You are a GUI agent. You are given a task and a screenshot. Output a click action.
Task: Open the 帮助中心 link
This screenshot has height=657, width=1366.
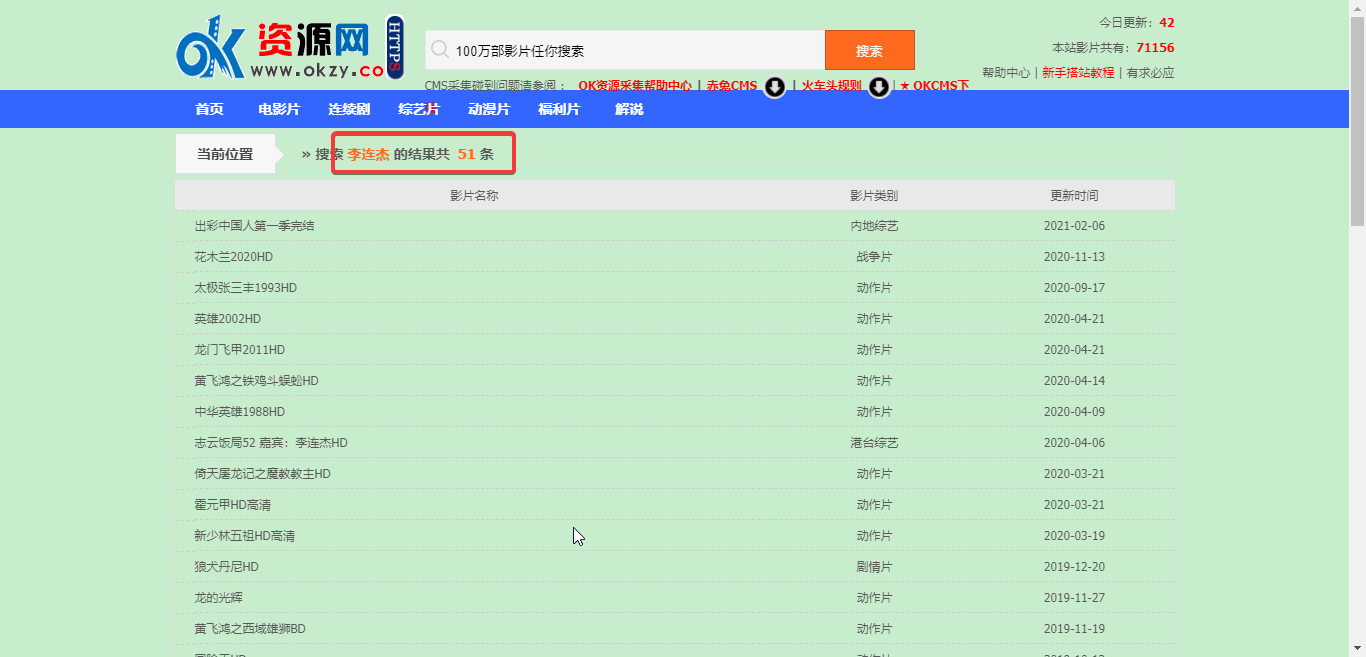1004,71
